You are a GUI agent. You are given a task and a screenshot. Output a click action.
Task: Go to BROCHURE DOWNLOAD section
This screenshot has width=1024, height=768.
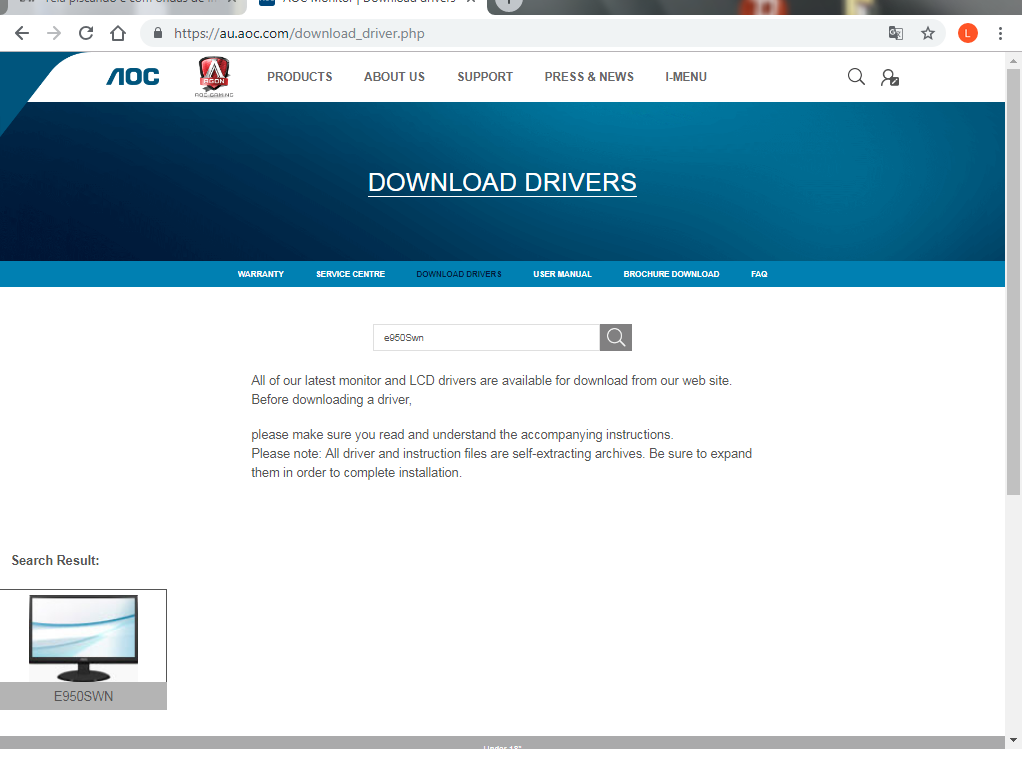(x=671, y=274)
